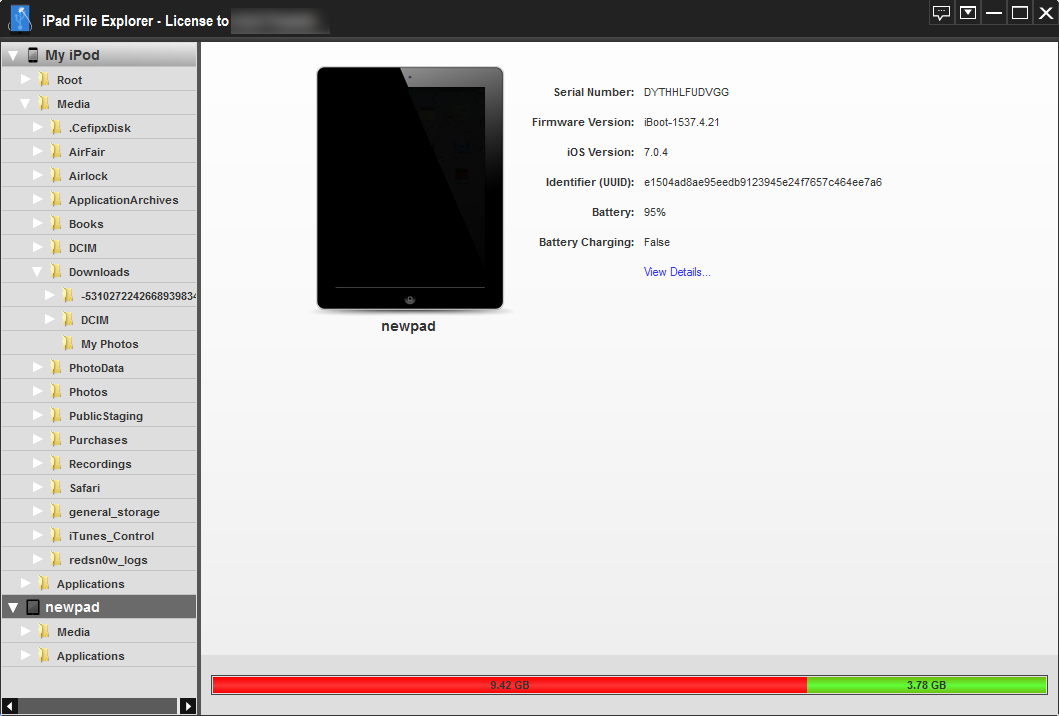Click the general_storage folder icon

tap(57, 511)
